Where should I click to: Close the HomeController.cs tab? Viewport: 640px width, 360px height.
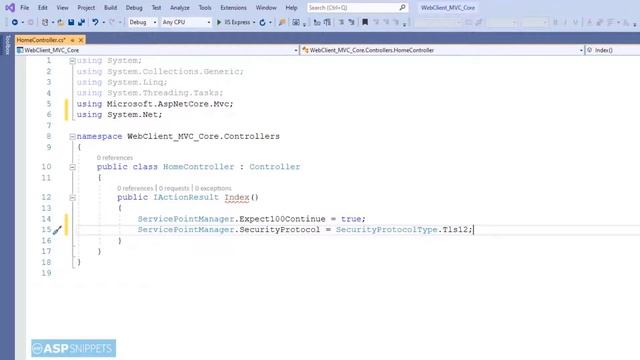(x=81, y=40)
